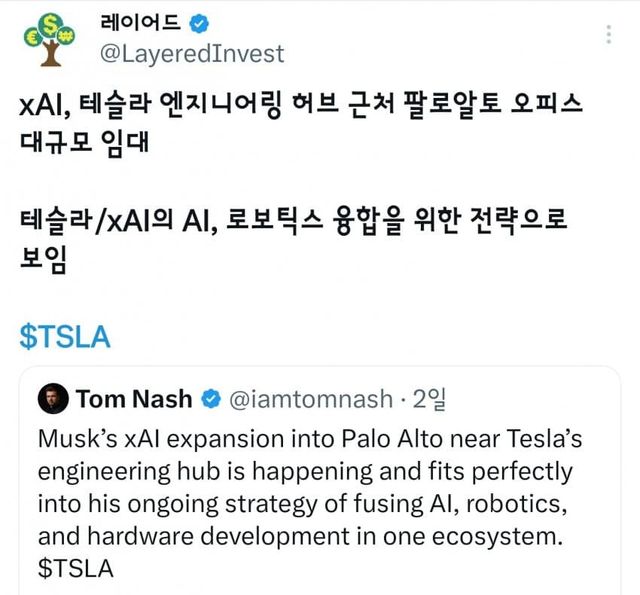Open the @iamtomnash handle
This screenshot has width=640, height=595.
pos(311,399)
